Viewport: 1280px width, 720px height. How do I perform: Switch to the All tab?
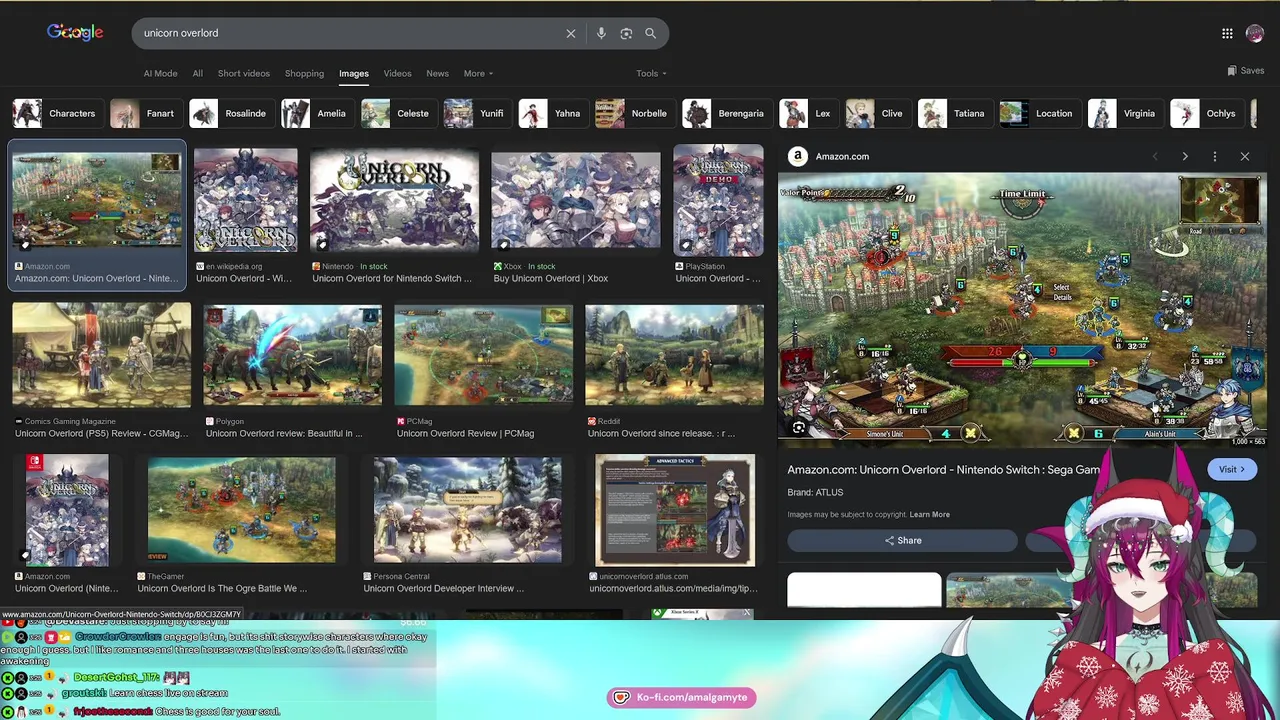(197, 73)
